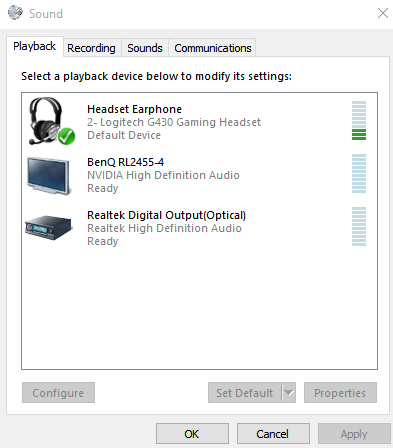Screen dimensions: 393x448
Task: Switch to the Playback tab
Action: [35, 46]
